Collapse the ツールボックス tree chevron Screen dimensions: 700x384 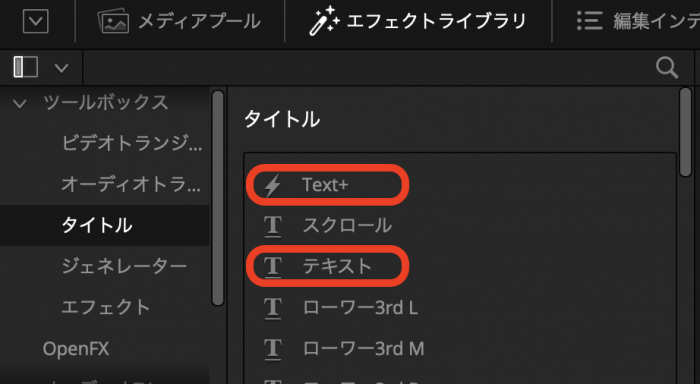click(x=20, y=104)
